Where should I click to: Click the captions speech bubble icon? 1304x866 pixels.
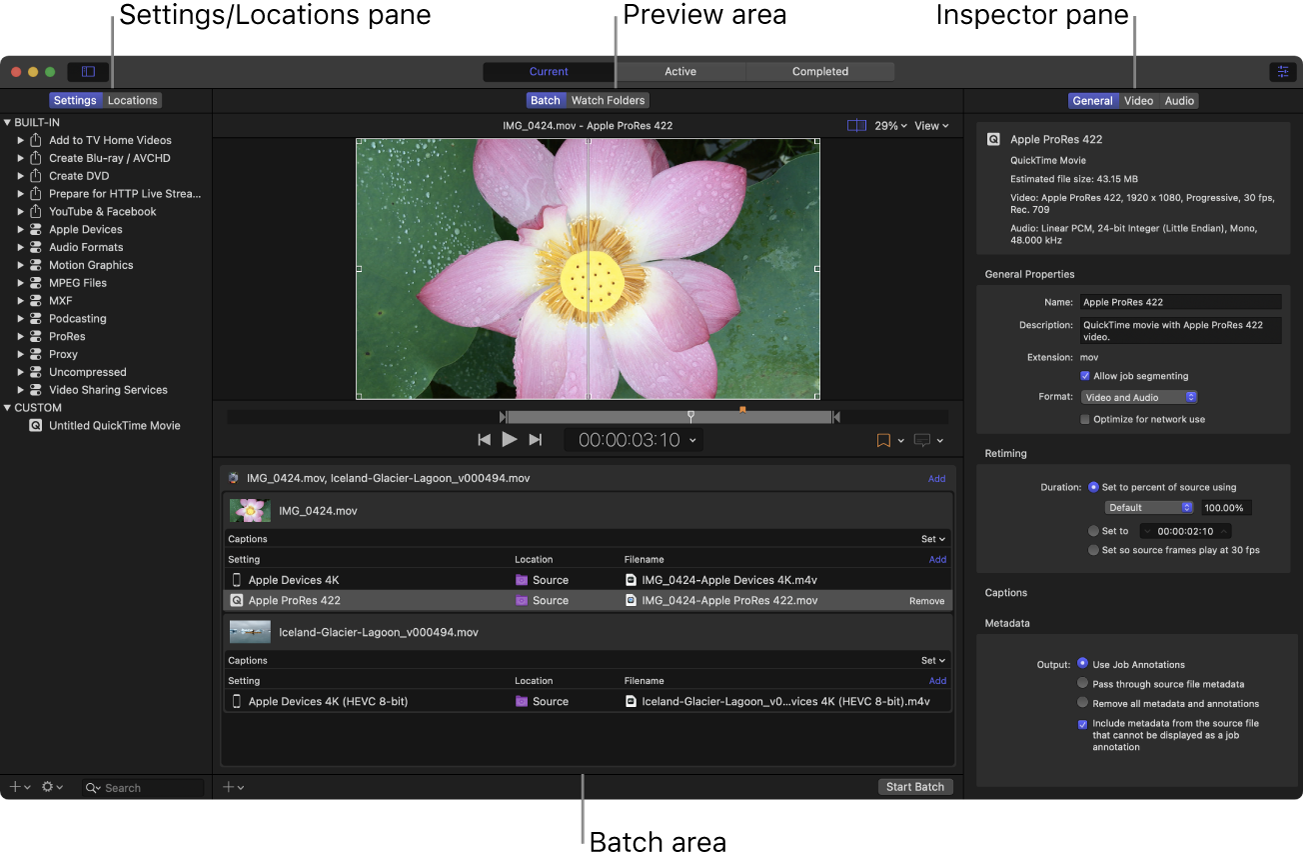pos(920,440)
